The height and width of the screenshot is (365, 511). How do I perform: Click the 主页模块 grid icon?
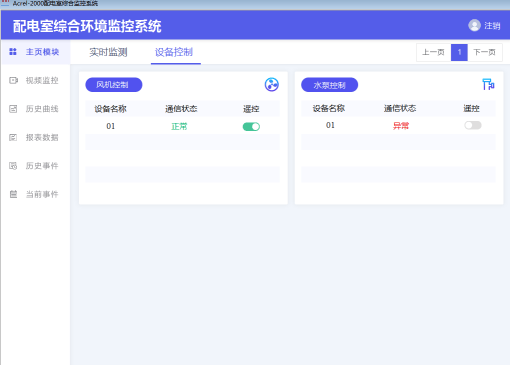[x=13, y=52]
